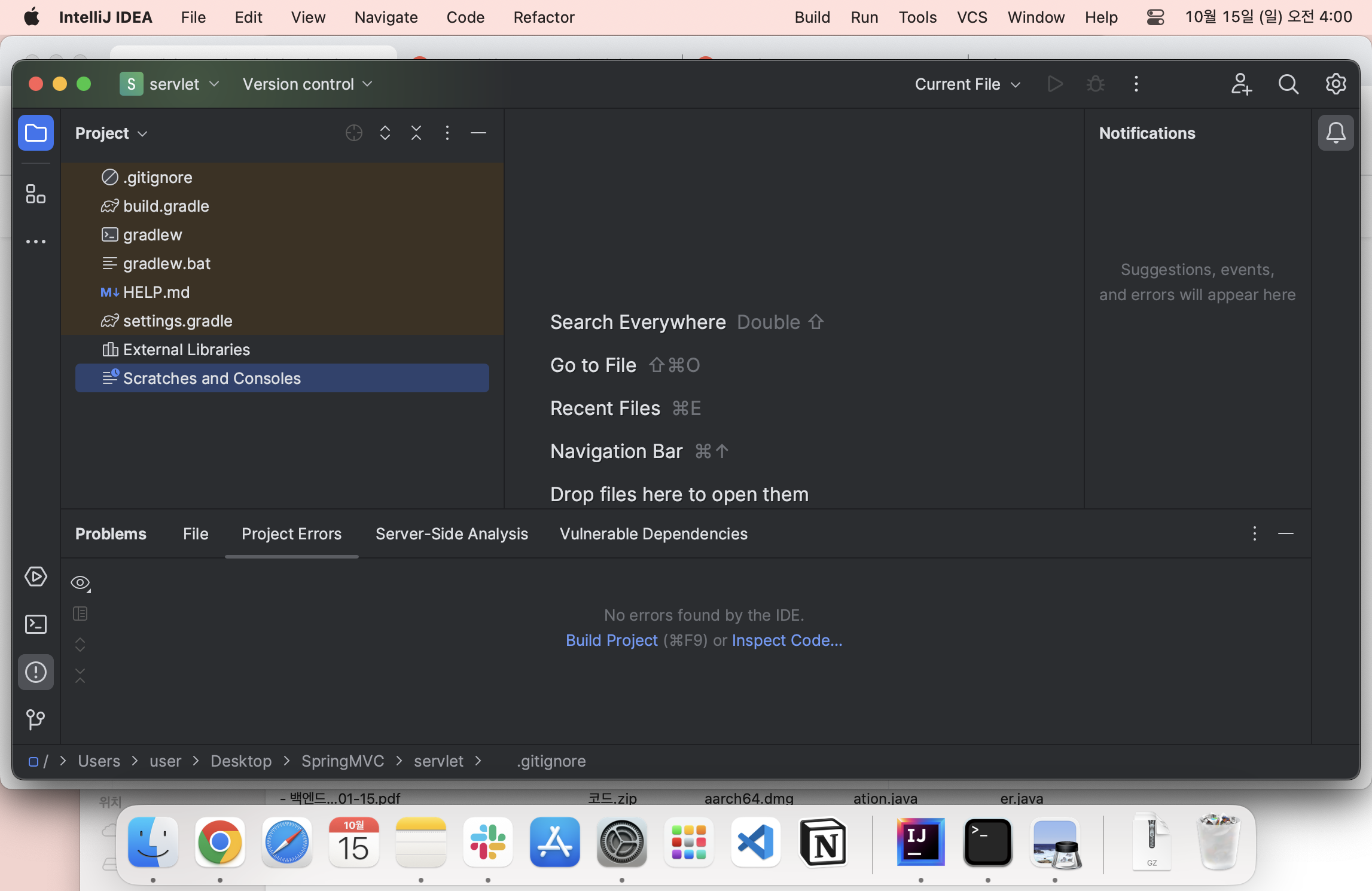Hide the Problems panel

[1286, 533]
